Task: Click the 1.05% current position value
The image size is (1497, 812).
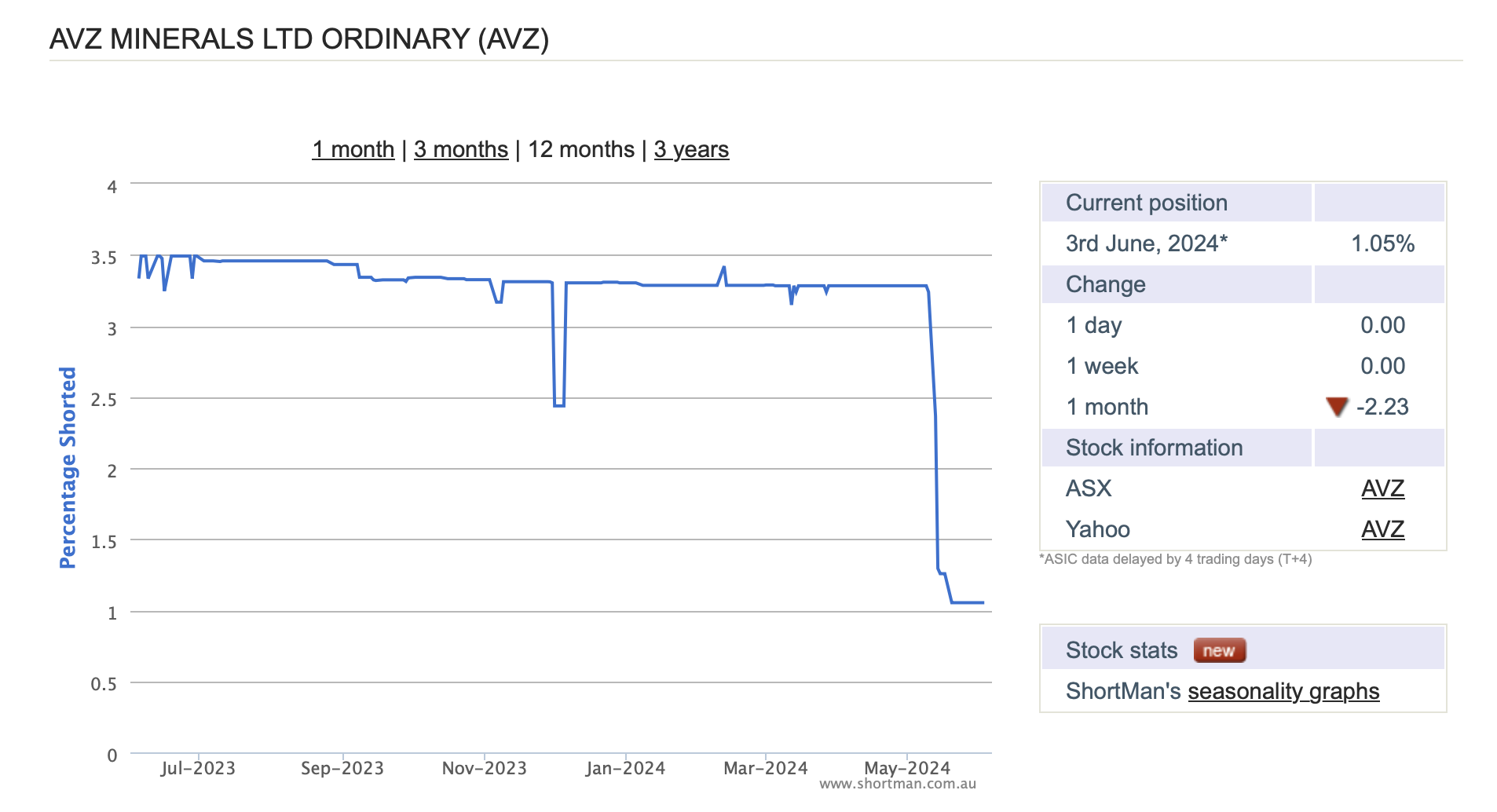Action: (1382, 243)
